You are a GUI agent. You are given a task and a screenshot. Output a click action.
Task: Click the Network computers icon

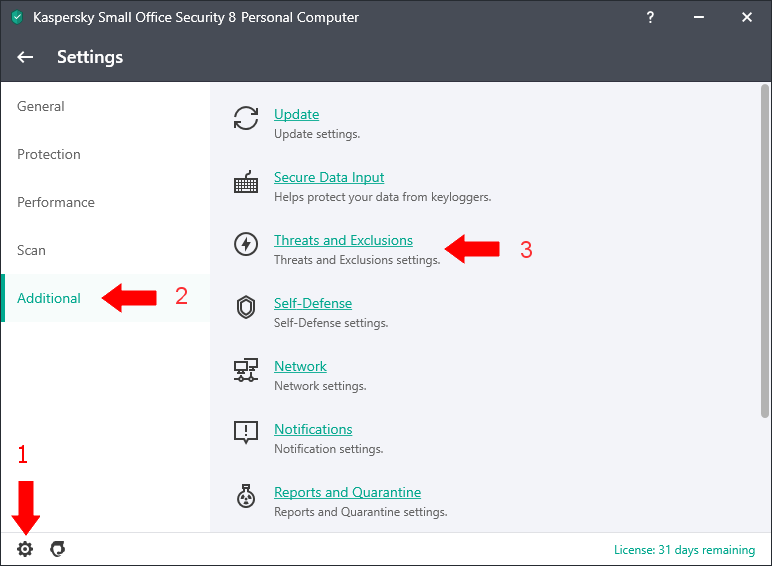tap(246, 370)
